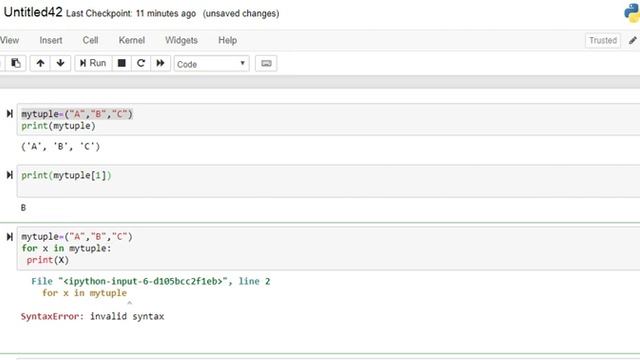Open the Widgets menu
Screen dimensions: 640x360
(x=181, y=40)
